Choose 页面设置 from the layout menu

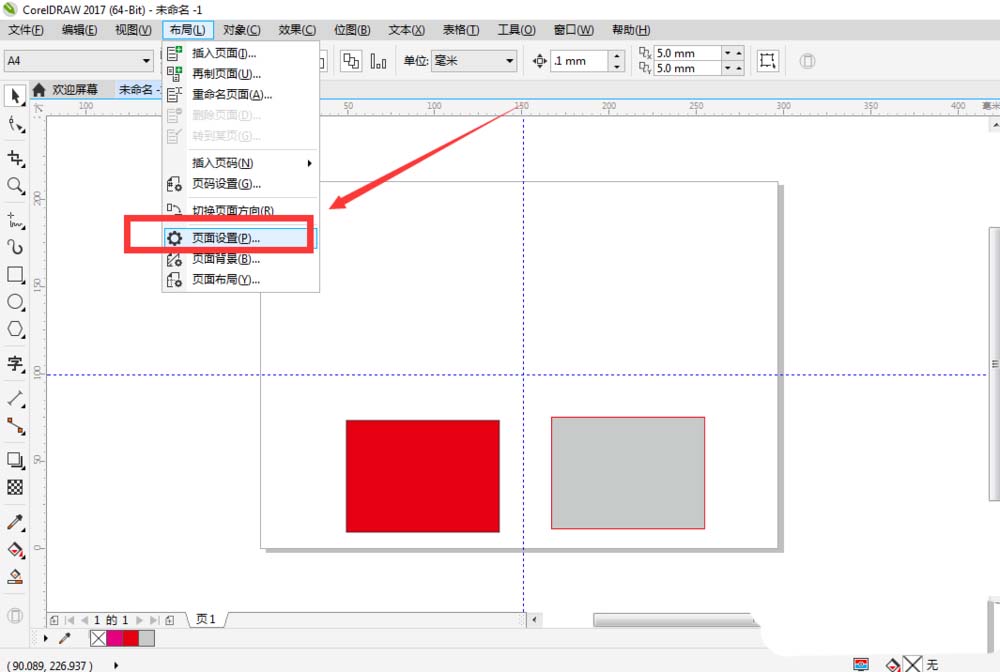[240, 238]
